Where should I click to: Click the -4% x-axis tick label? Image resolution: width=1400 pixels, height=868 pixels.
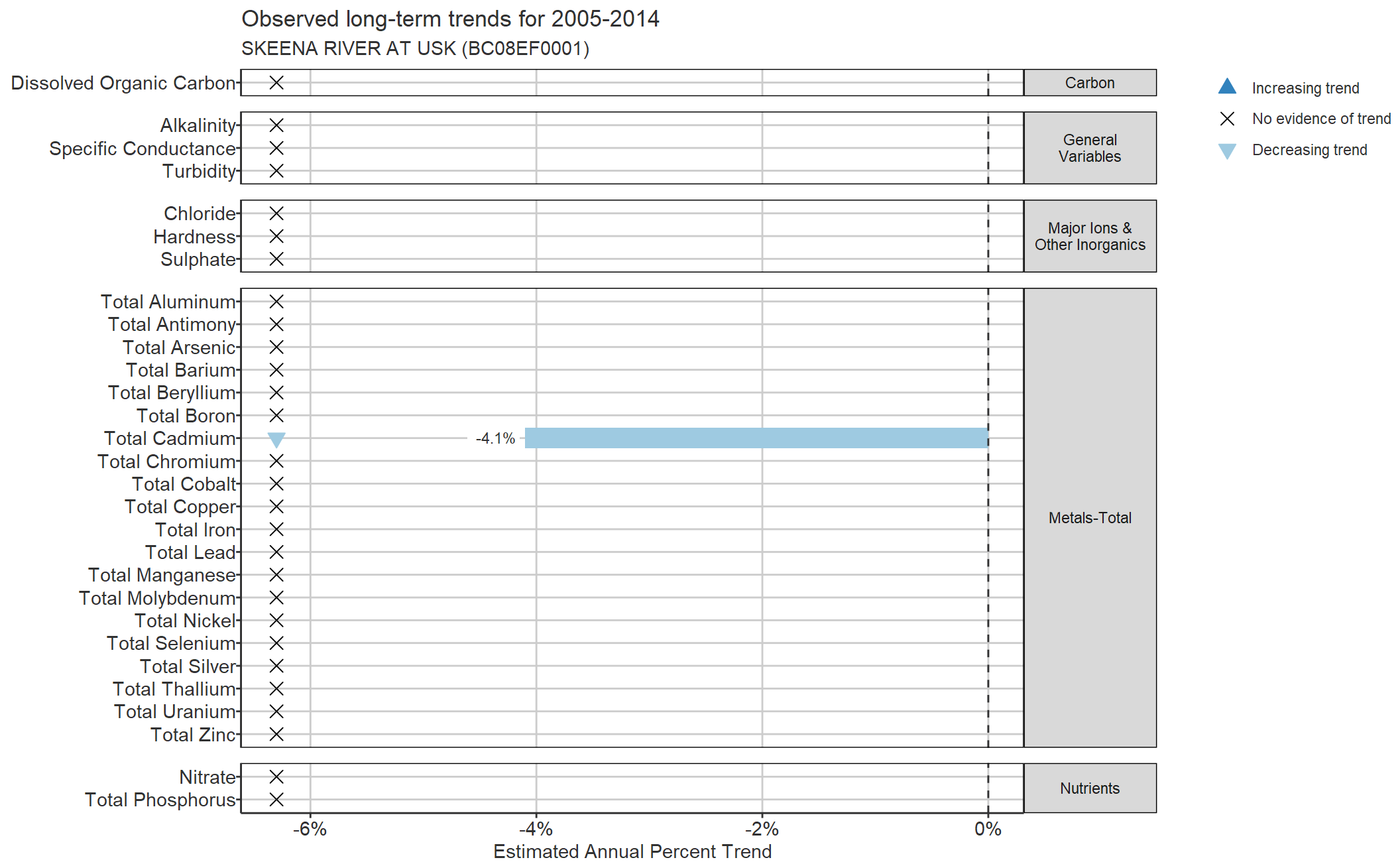536,829
